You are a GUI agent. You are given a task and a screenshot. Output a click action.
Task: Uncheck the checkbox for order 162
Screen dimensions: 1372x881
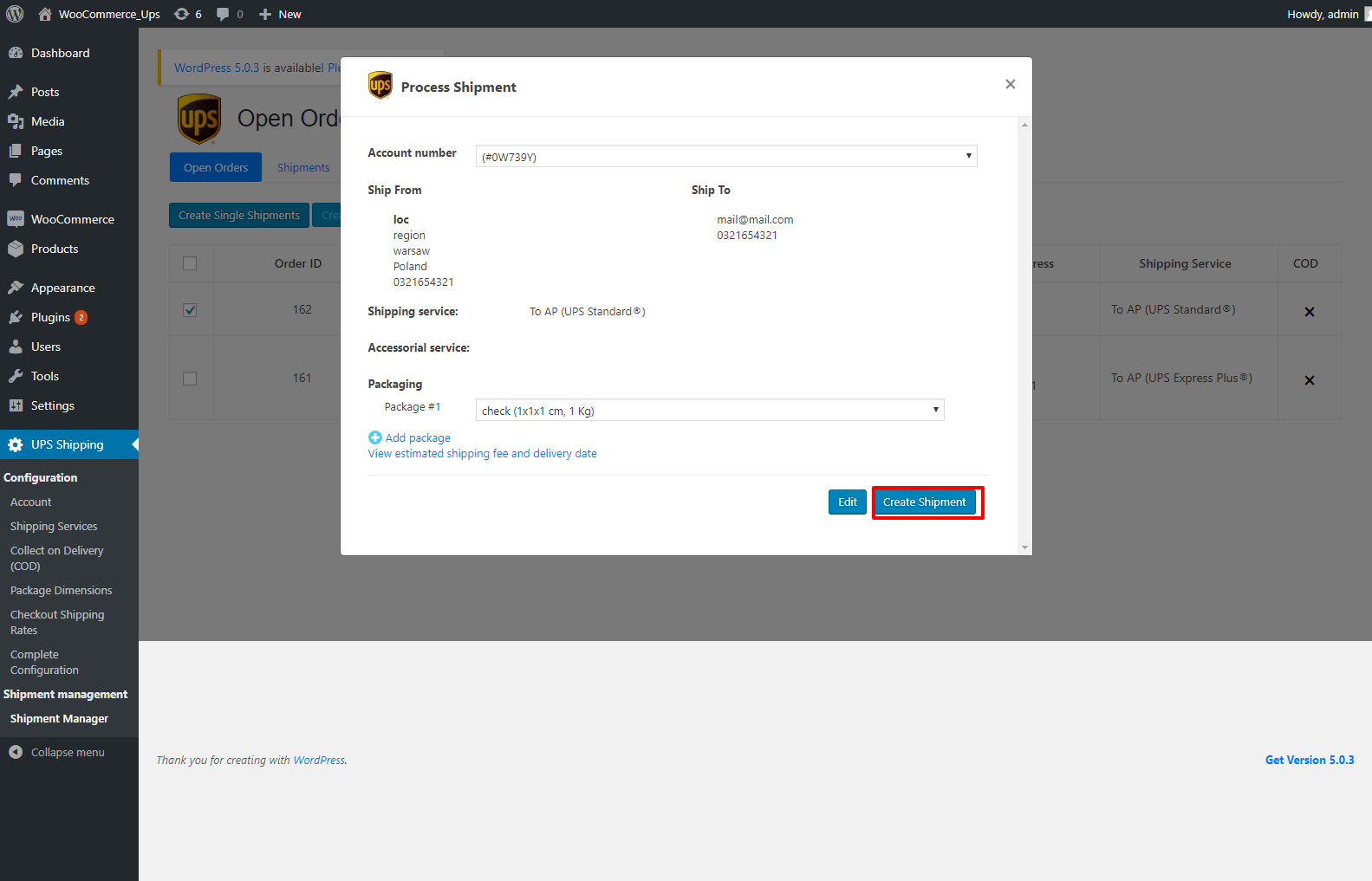point(190,310)
